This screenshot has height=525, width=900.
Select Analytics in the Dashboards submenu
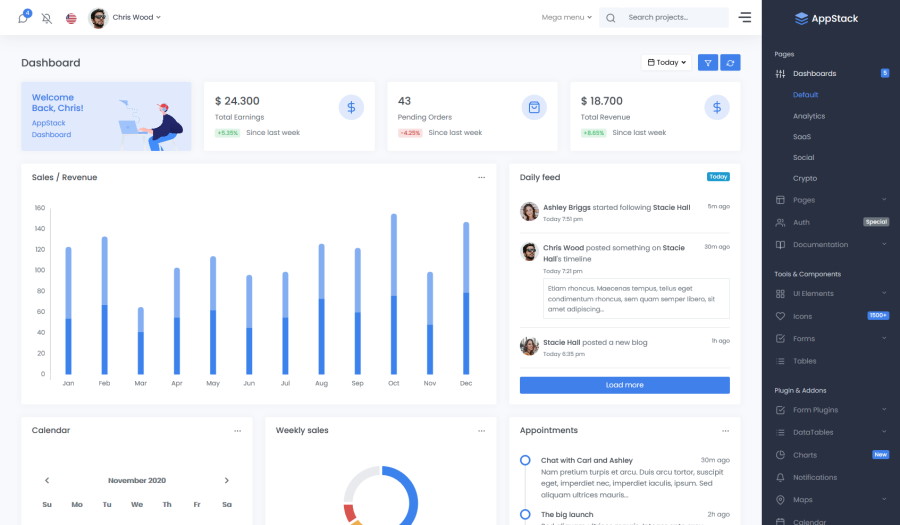click(x=809, y=116)
